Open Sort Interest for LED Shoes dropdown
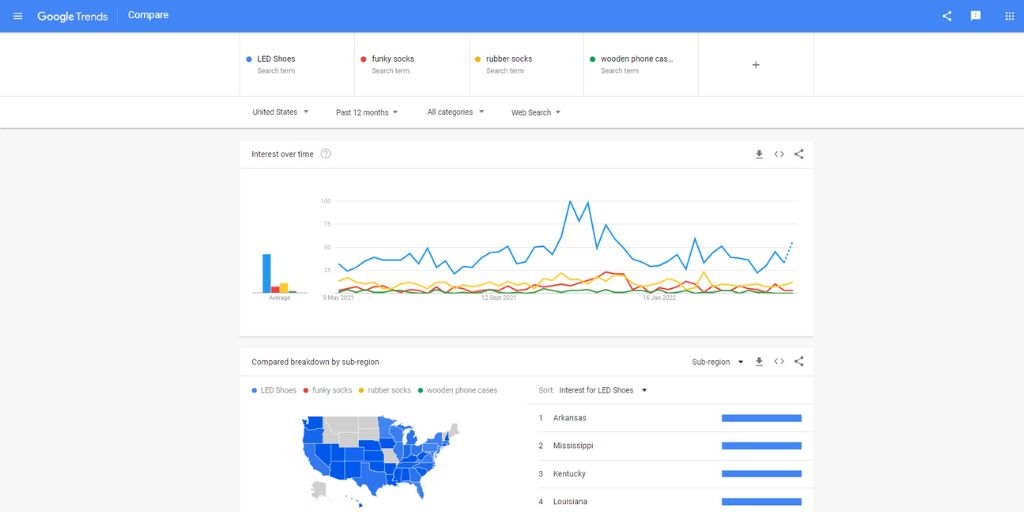This screenshot has height=512, width=1024. [x=603, y=391]
